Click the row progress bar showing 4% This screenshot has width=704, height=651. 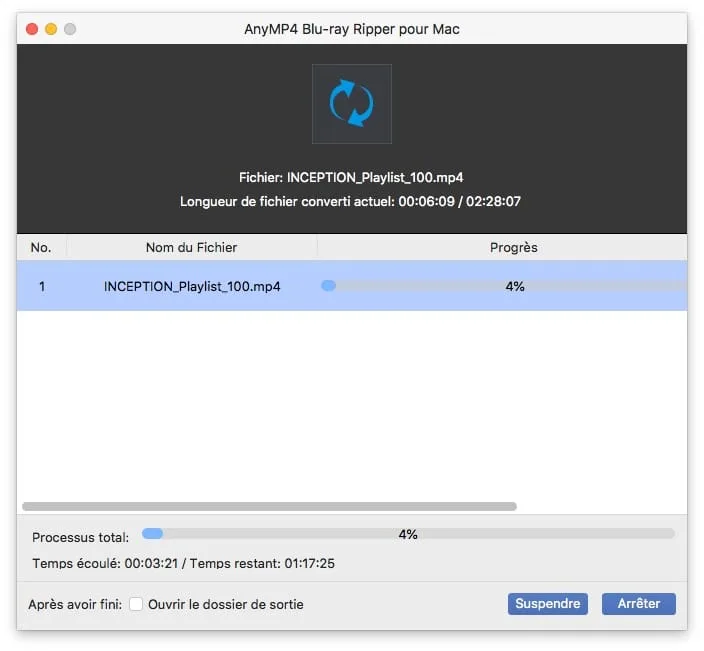coord(504,286)
